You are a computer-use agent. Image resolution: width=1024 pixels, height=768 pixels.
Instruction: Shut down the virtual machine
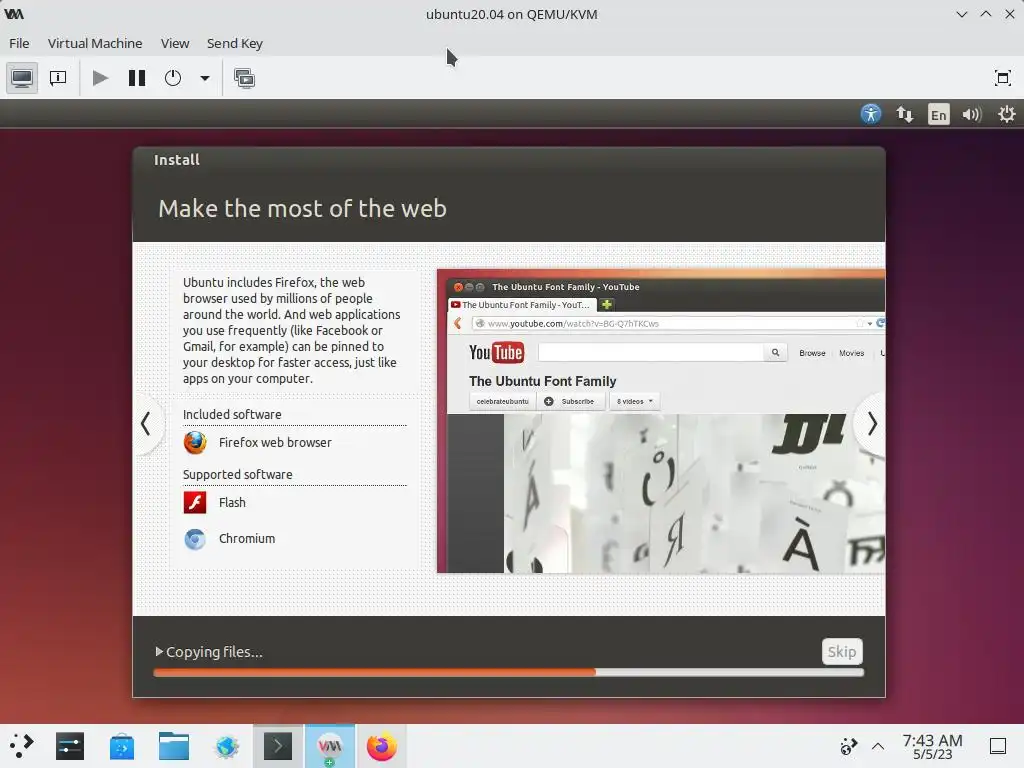(x=173, y=78)
